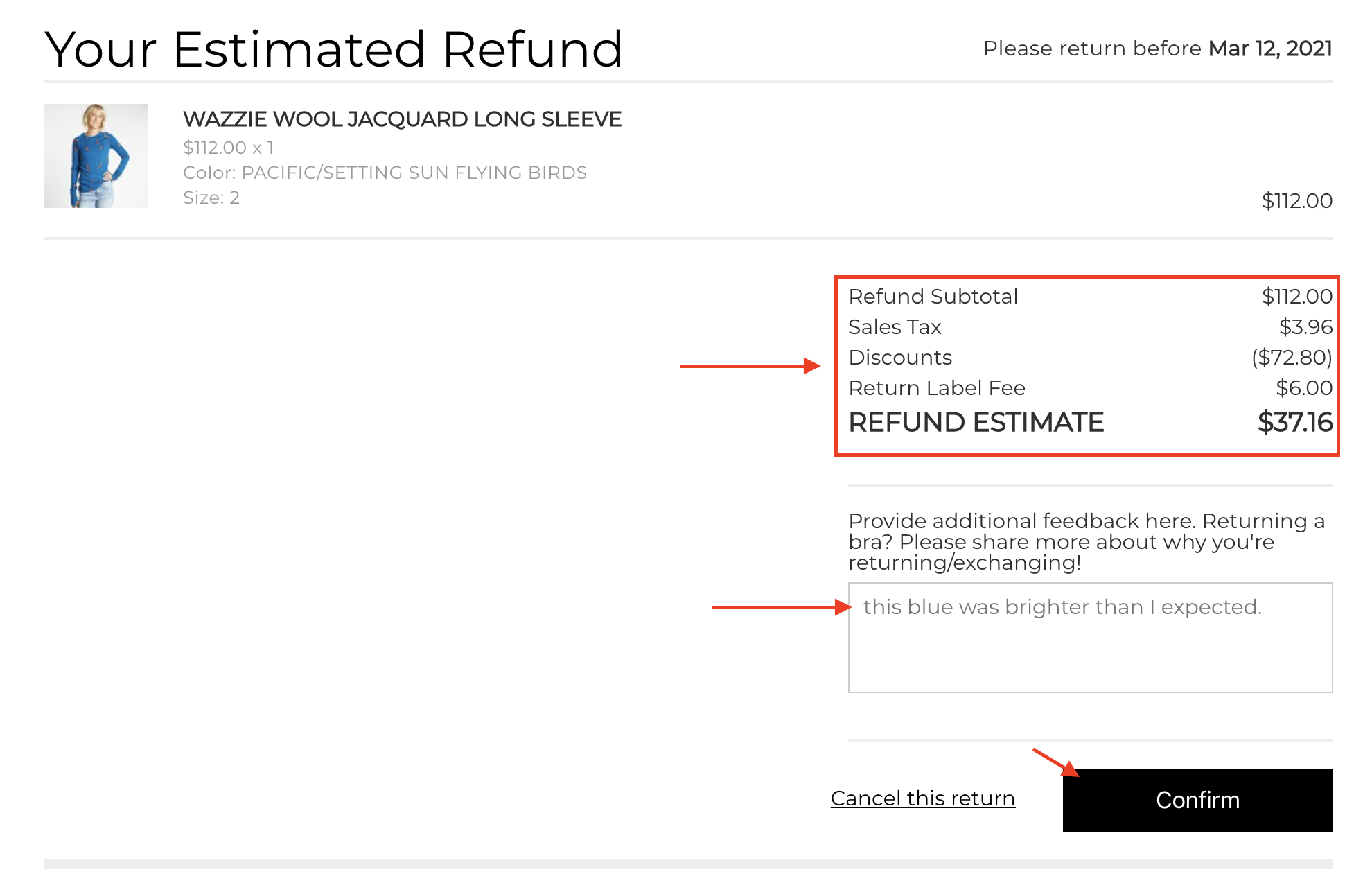Viewport: 1372px width, 883px height.
Task: Open the Cancel this return link
Action: [923, 798]
